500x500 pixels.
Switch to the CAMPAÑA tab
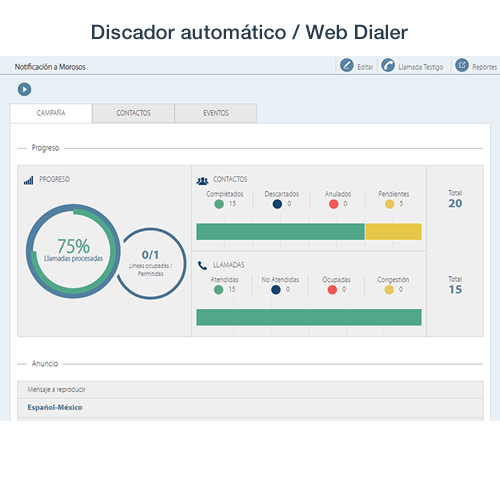tap(51, 113)
